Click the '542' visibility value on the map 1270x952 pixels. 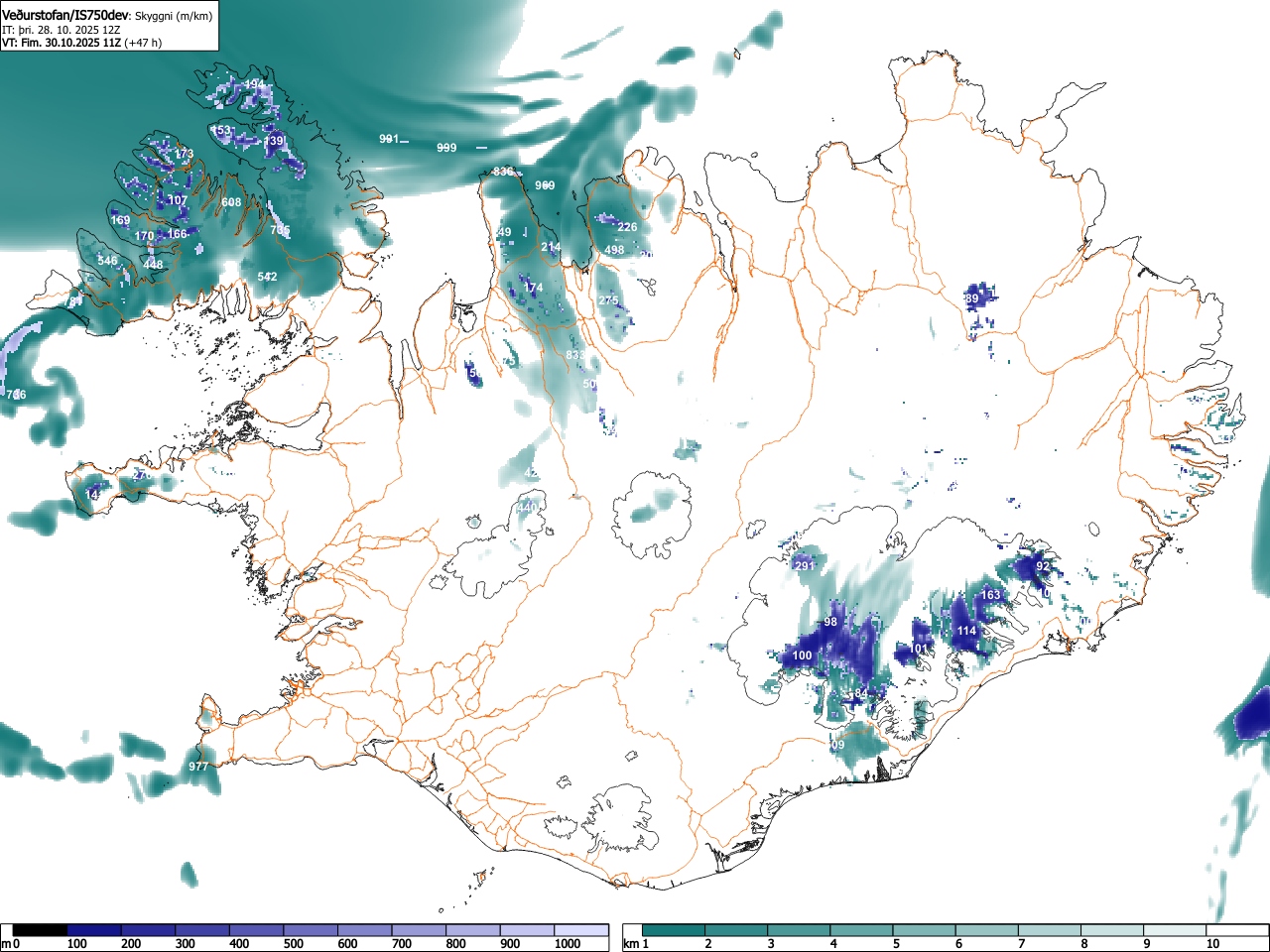click(x=267, y=277)
